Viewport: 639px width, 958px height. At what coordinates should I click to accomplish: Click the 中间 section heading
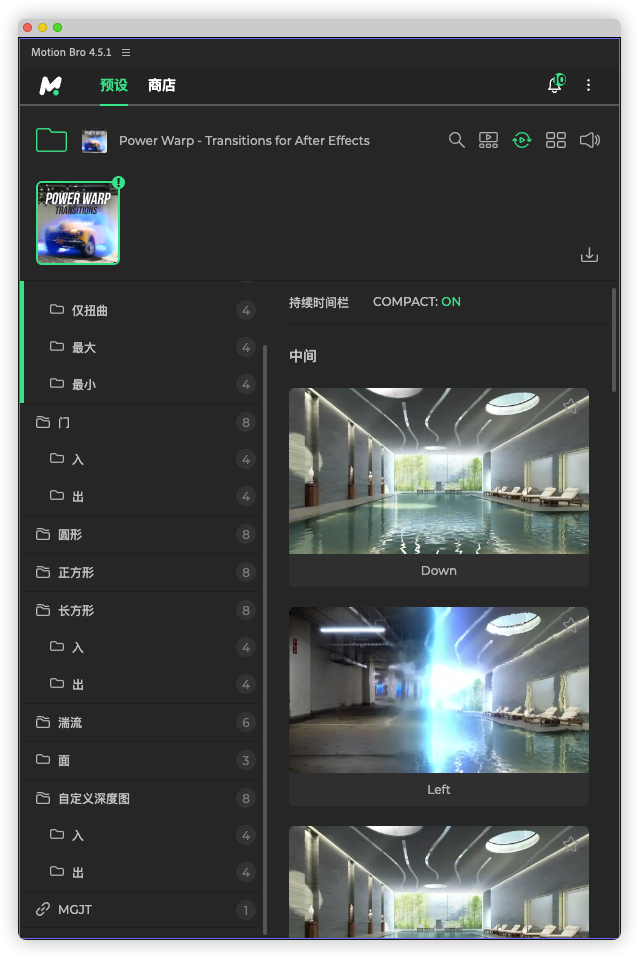coord(303,356)
